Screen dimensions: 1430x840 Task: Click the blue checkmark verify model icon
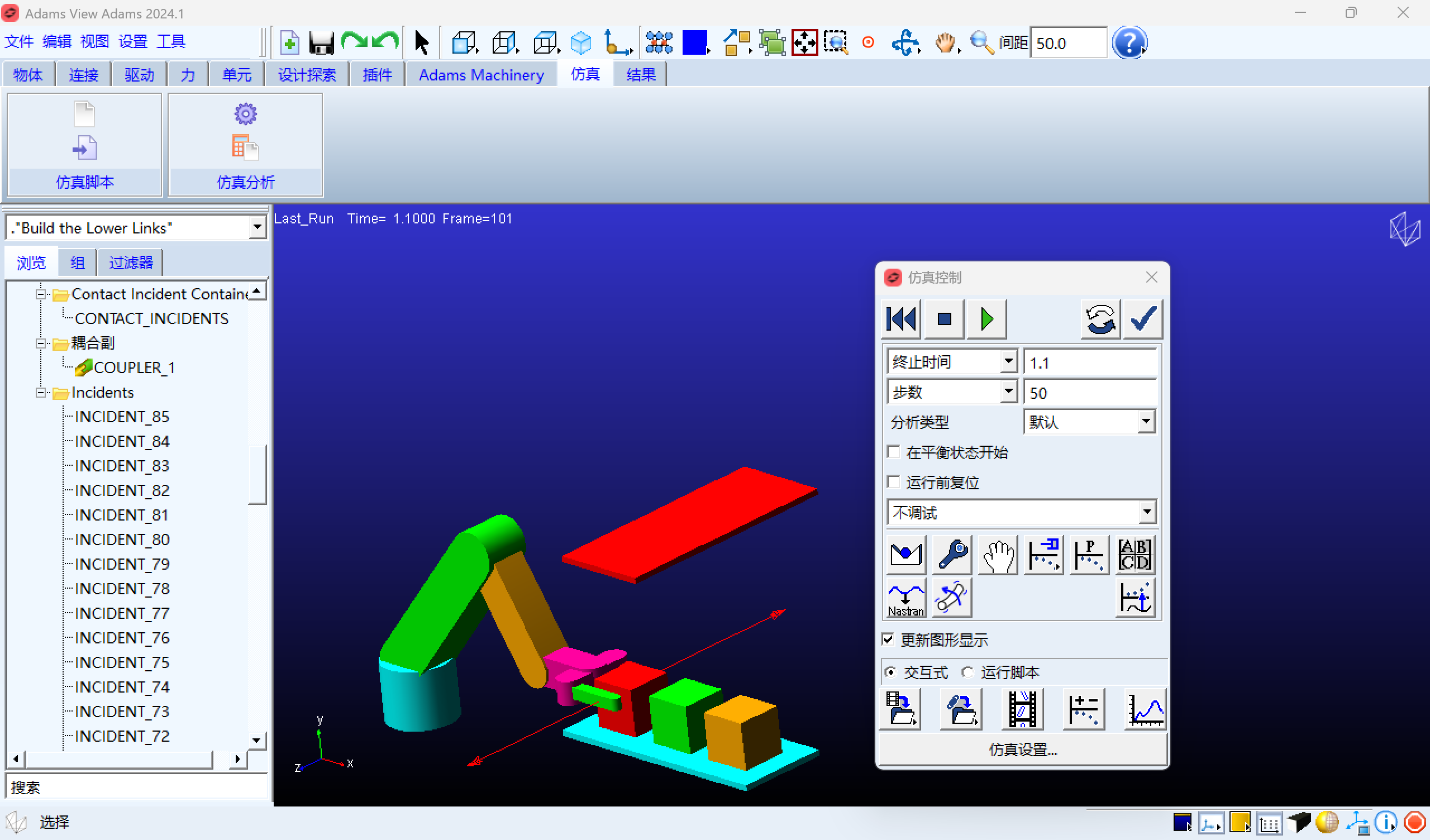point(1143,319)
